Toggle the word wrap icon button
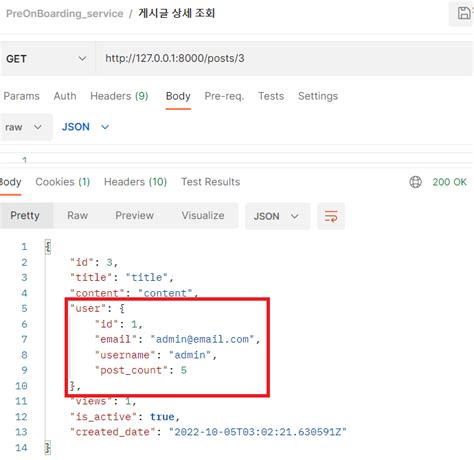474x460 pixels. pos(331,216)
